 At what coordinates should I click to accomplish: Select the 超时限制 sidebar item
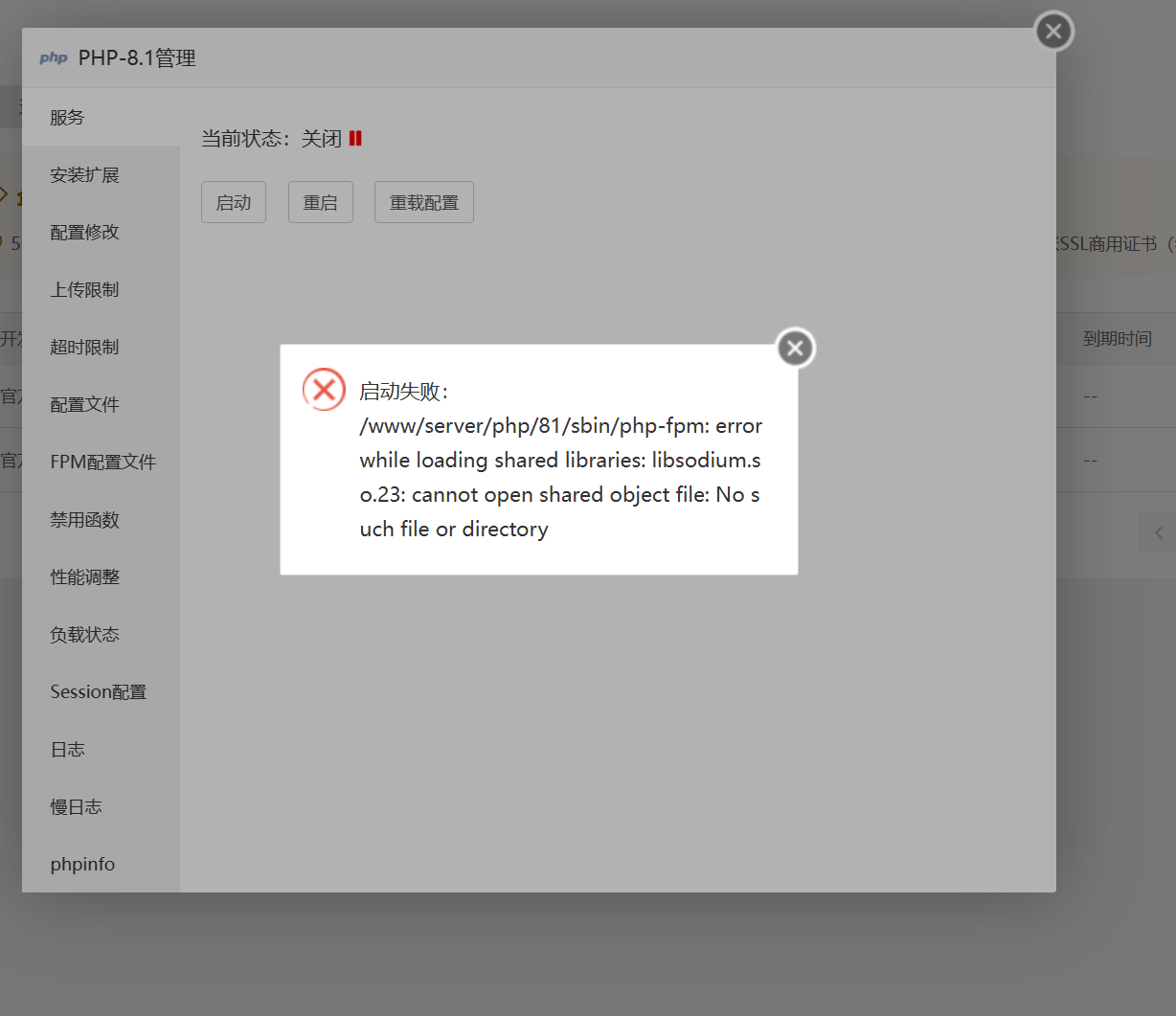(x=101, y=348)
